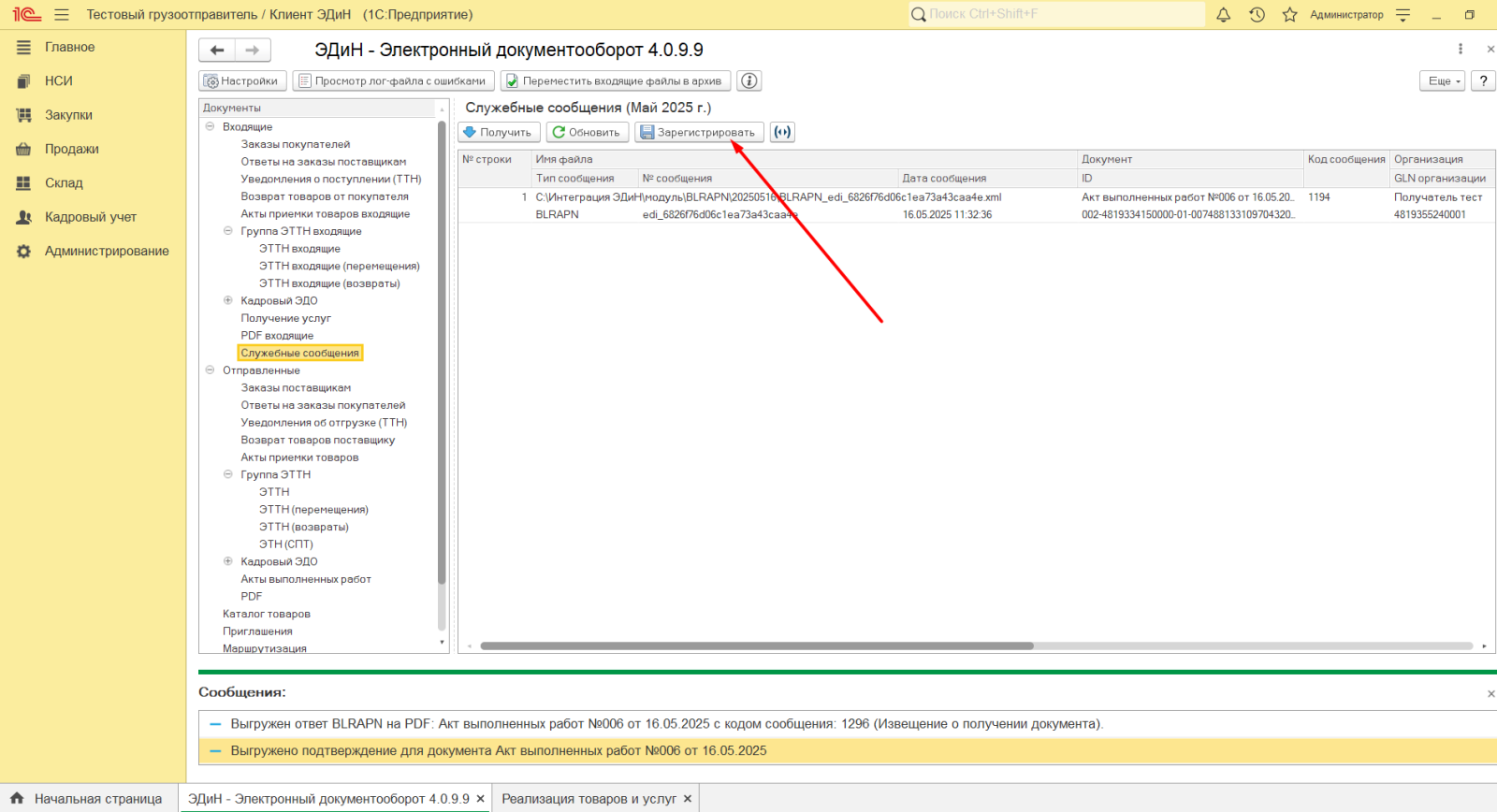Click the Зарегистрировать button
The width and height of the screenshot is (1497, 812).
[x=699, y=132]
